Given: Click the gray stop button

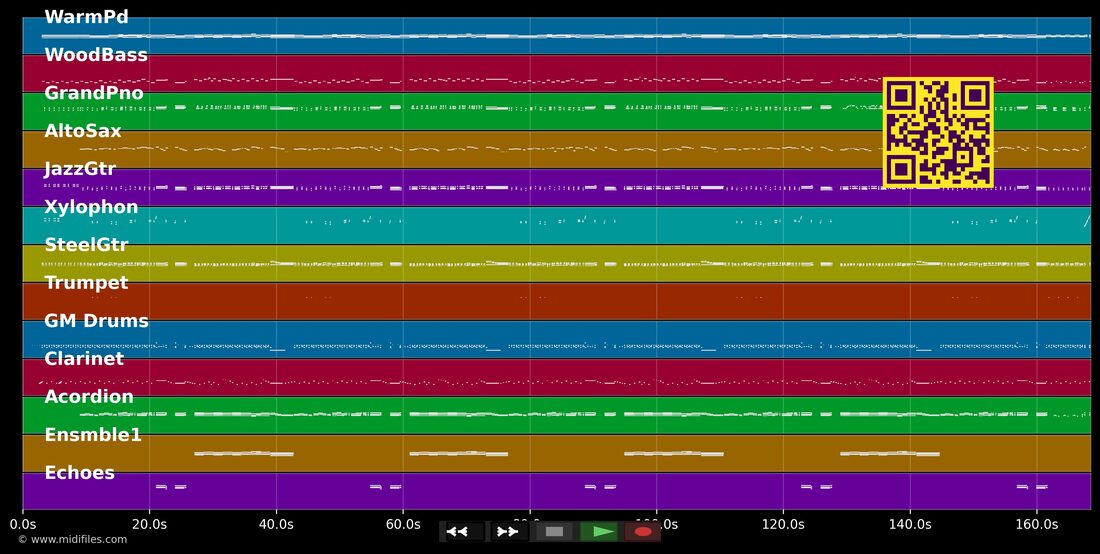Looking at the screenshot, I should point(554,532).
